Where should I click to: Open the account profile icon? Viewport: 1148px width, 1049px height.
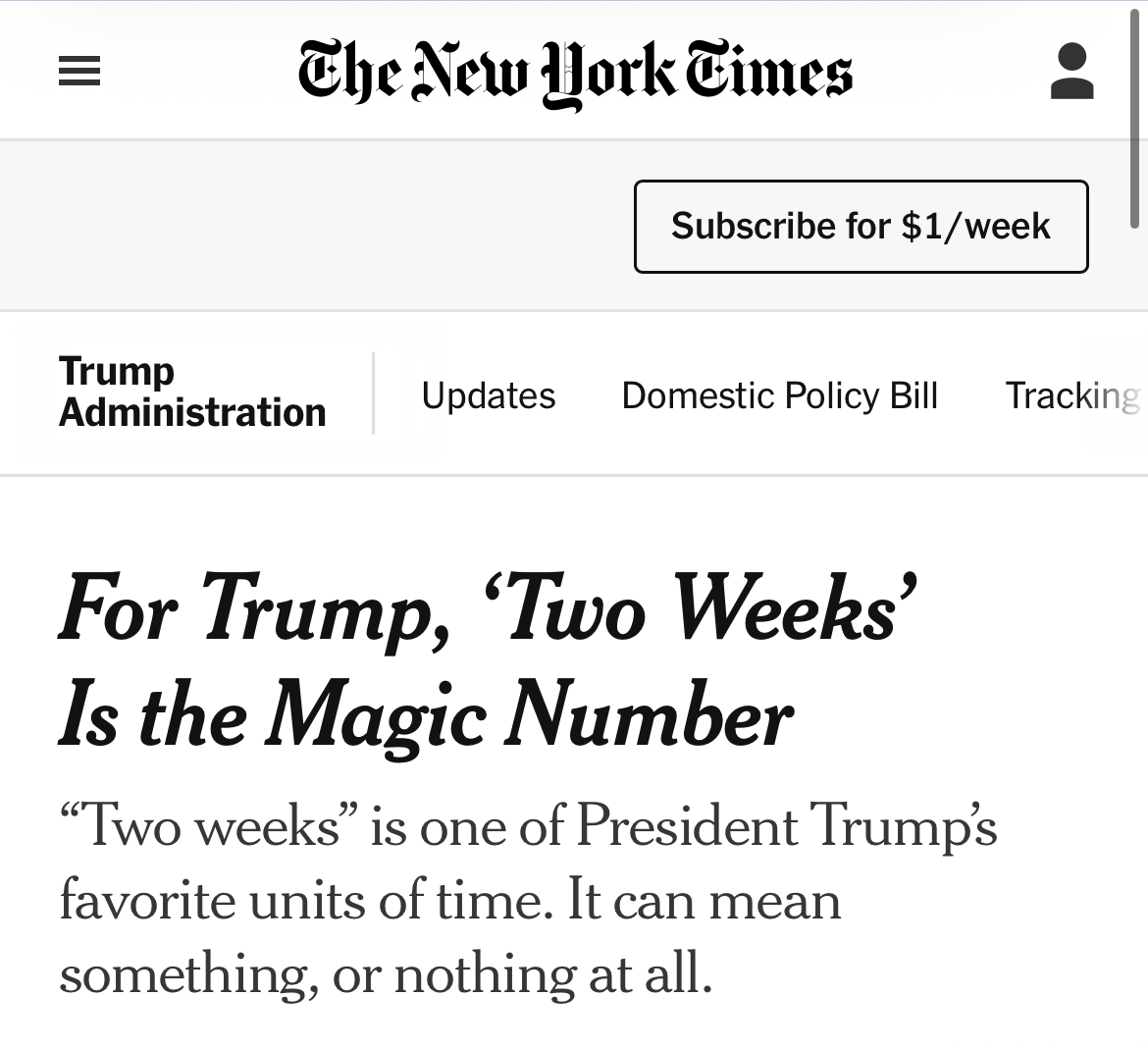(x=1071, y=71)
